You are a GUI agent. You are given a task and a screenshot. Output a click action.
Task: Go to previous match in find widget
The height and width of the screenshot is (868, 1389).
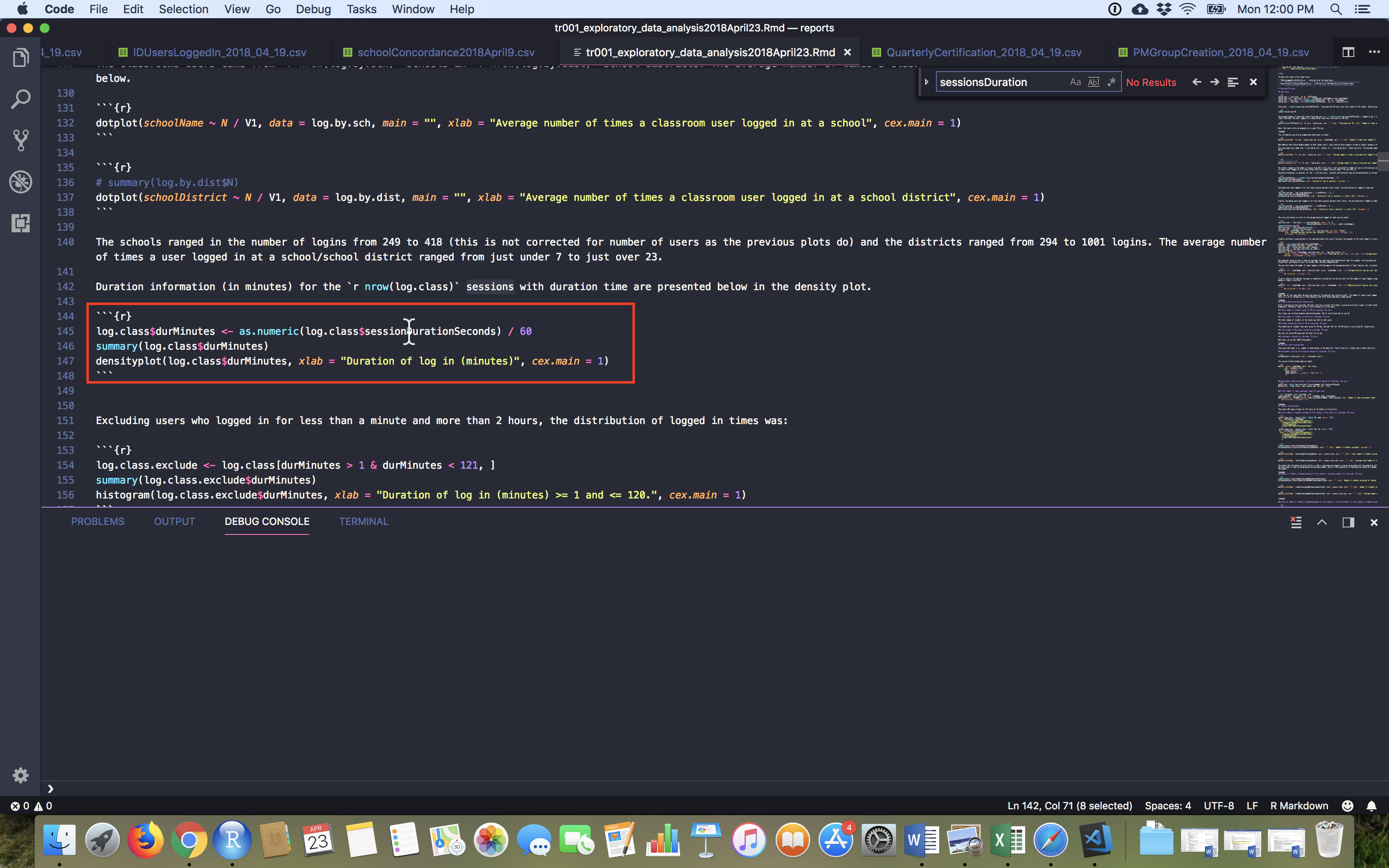(x=1197, y=82)
